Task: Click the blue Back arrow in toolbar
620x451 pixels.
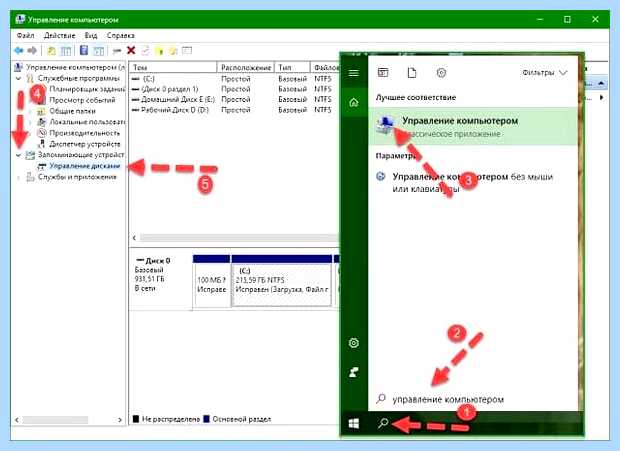Action: click(x=19, y=51)
